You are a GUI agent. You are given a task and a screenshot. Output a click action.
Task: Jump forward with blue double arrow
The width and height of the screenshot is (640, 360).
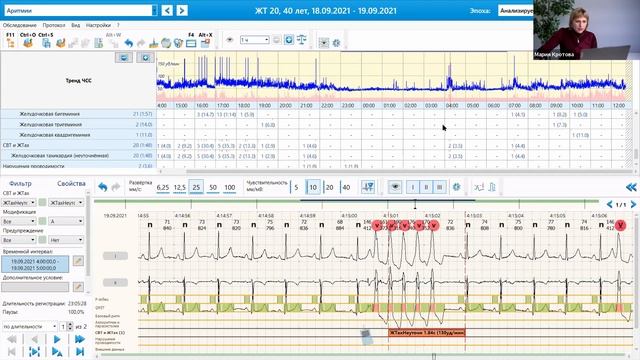click(80, 339)
